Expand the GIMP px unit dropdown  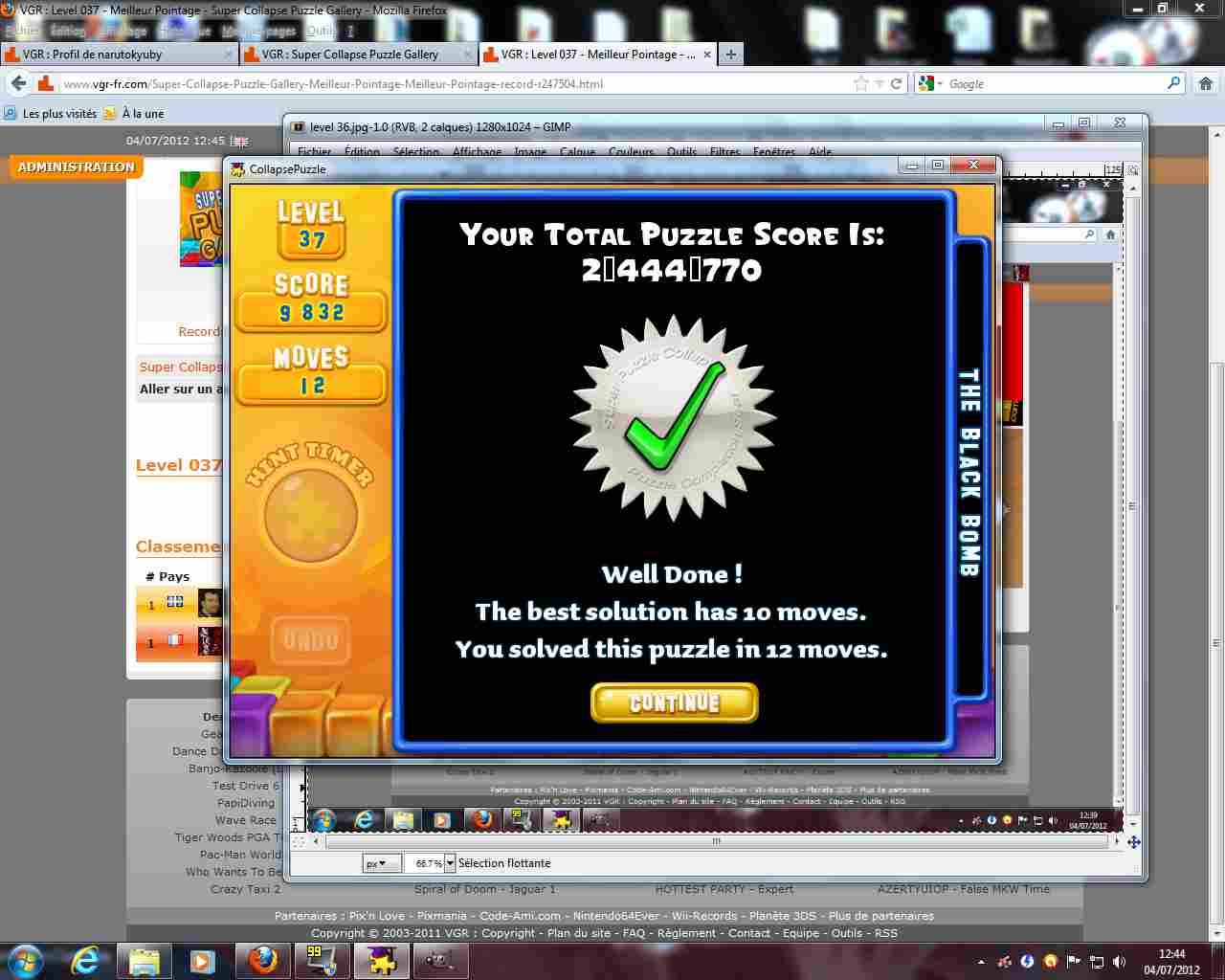(x=381, y=863)
